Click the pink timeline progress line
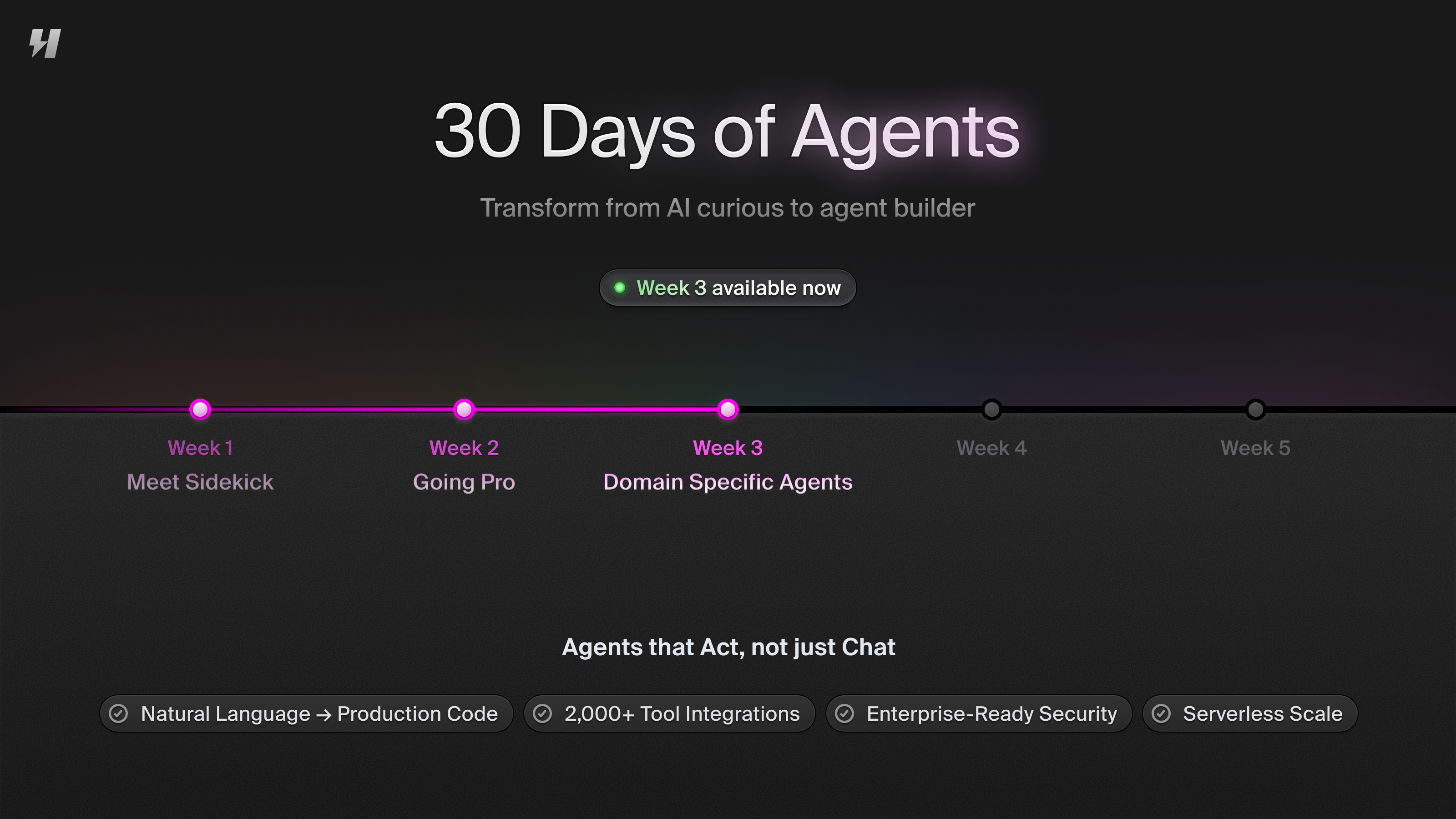 click(x=593, y=409)
